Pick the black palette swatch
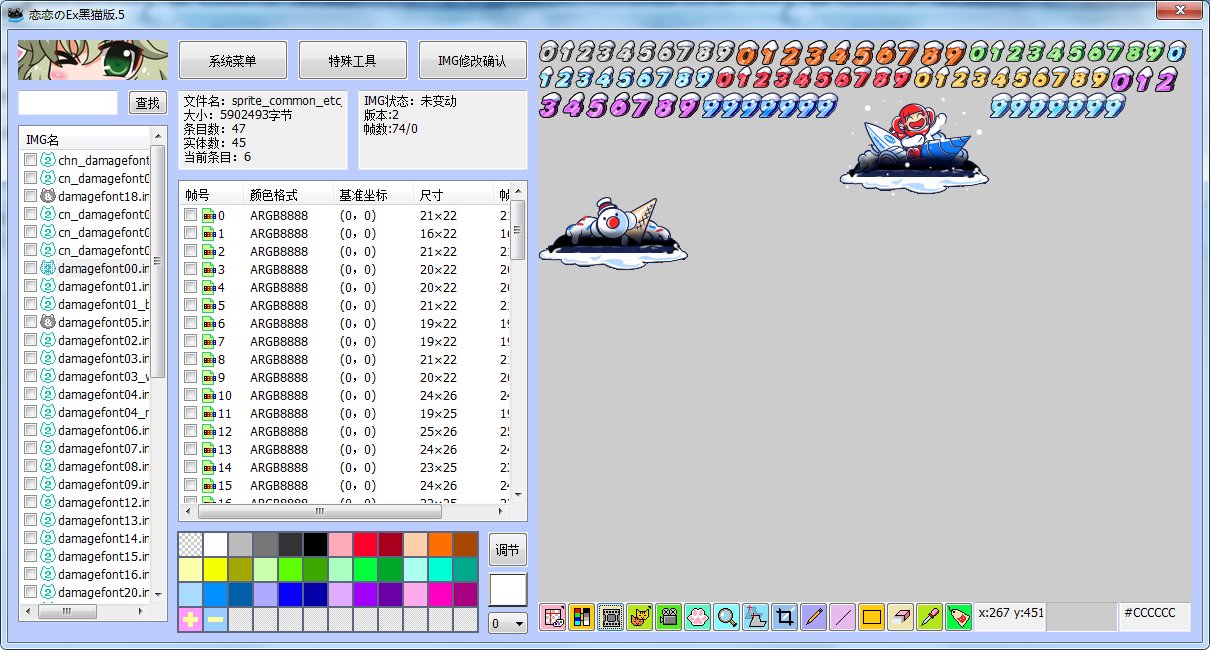1210x650 pixels. (x=315, y=545)
